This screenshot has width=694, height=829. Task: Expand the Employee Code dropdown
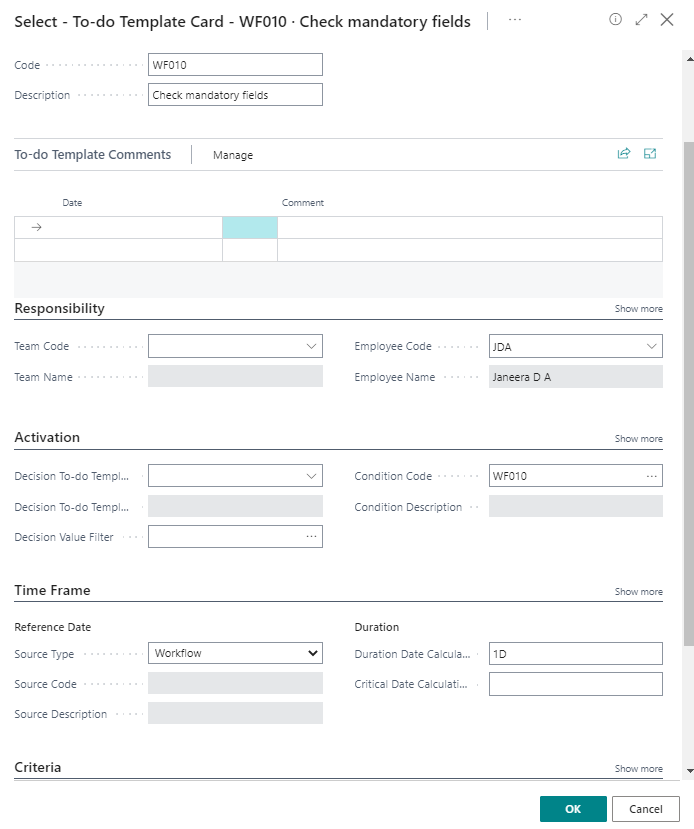pos(652,347)
